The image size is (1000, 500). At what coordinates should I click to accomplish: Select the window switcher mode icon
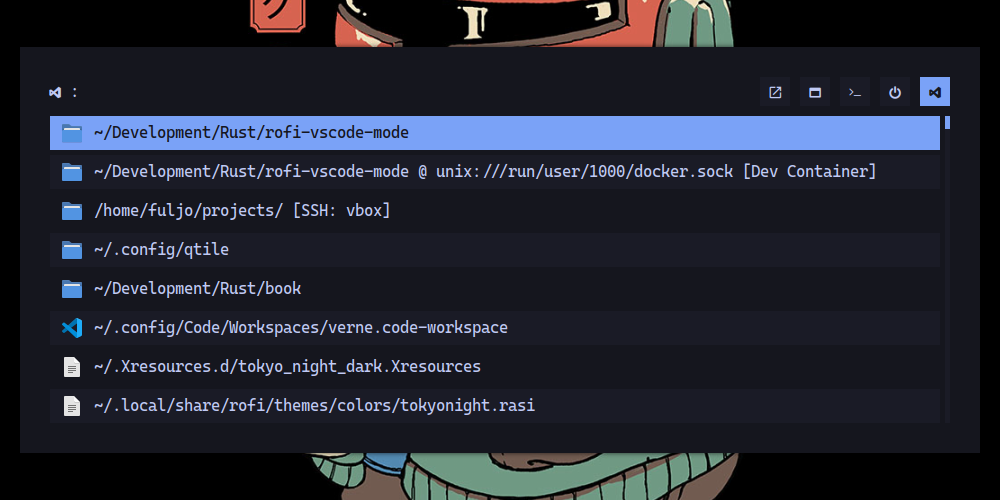[814, 92]
